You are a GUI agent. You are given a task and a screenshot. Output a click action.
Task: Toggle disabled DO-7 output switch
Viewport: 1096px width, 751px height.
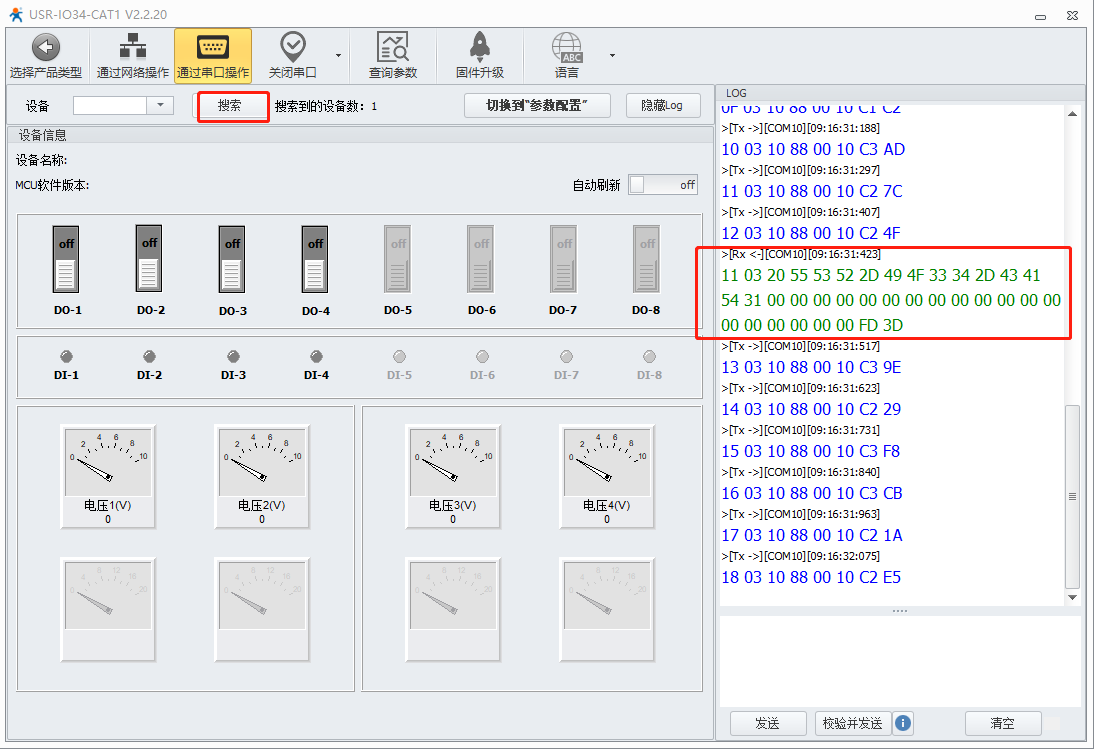[563, 259]
